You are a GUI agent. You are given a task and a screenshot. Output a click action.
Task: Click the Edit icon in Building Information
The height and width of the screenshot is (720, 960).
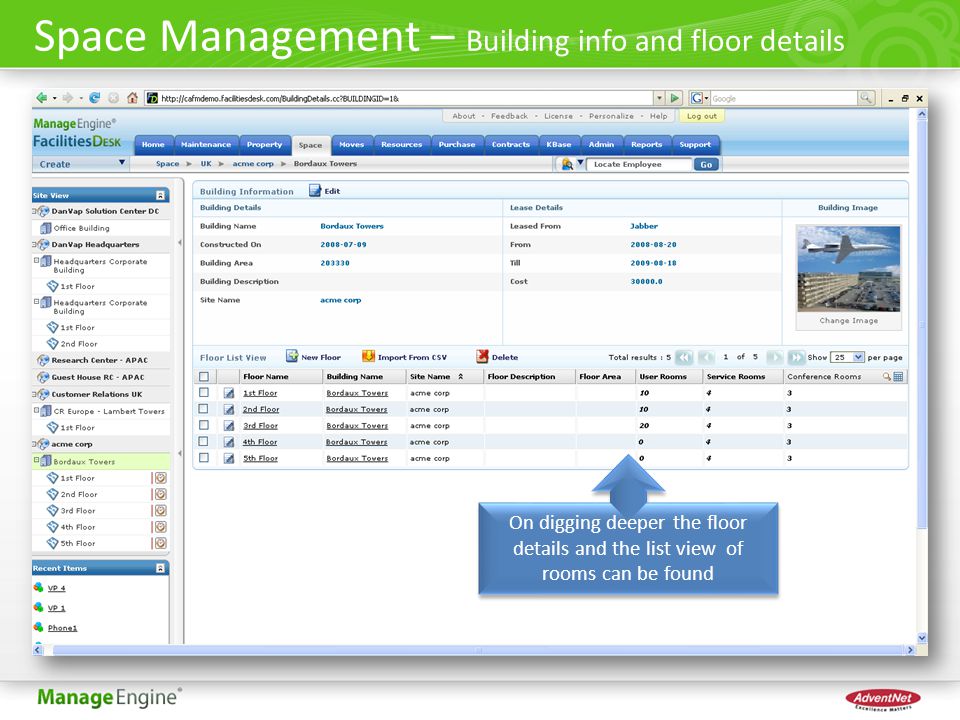(x=315, y=191)
